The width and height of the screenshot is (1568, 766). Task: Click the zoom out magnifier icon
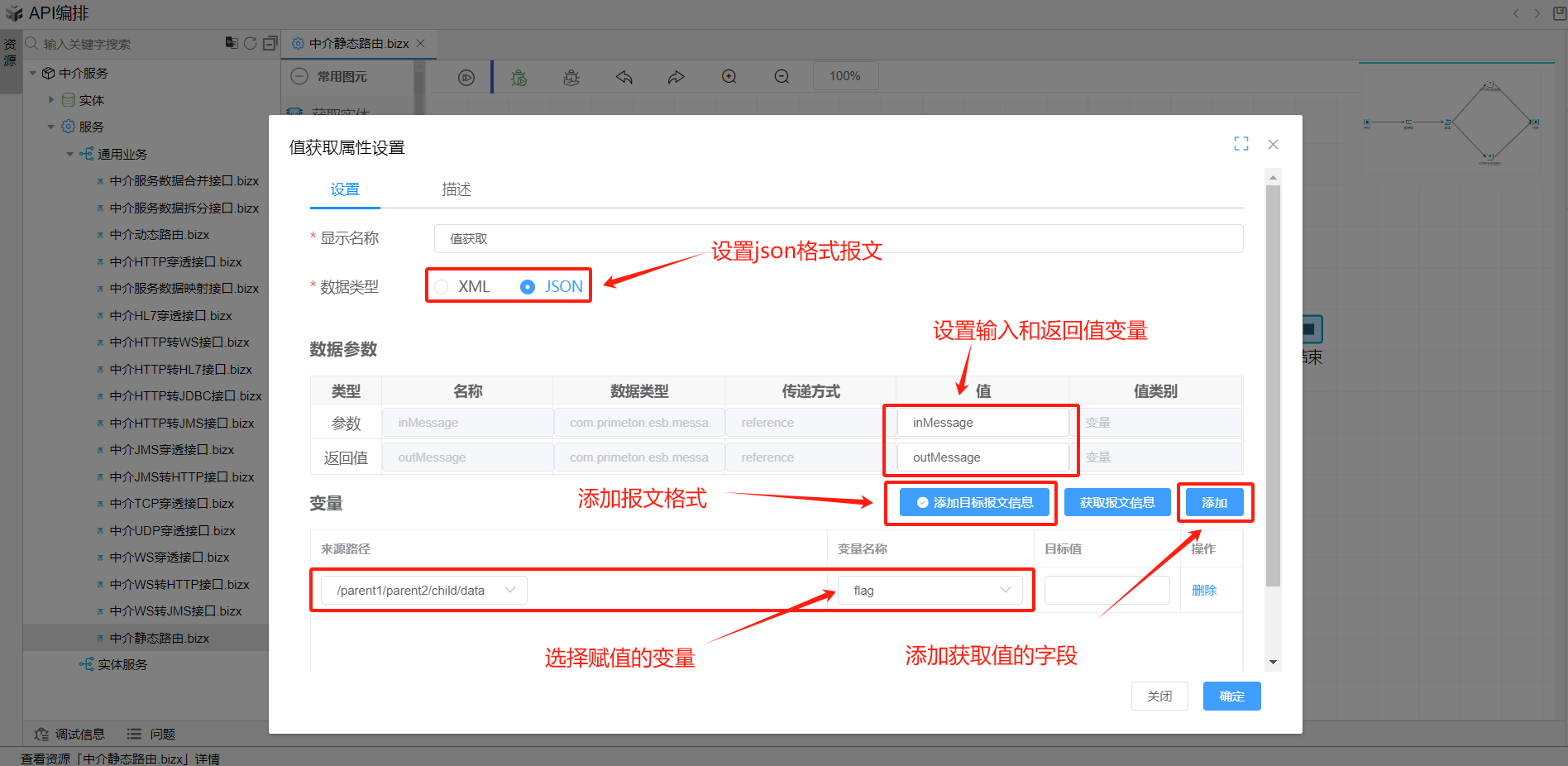click(782, 77)
